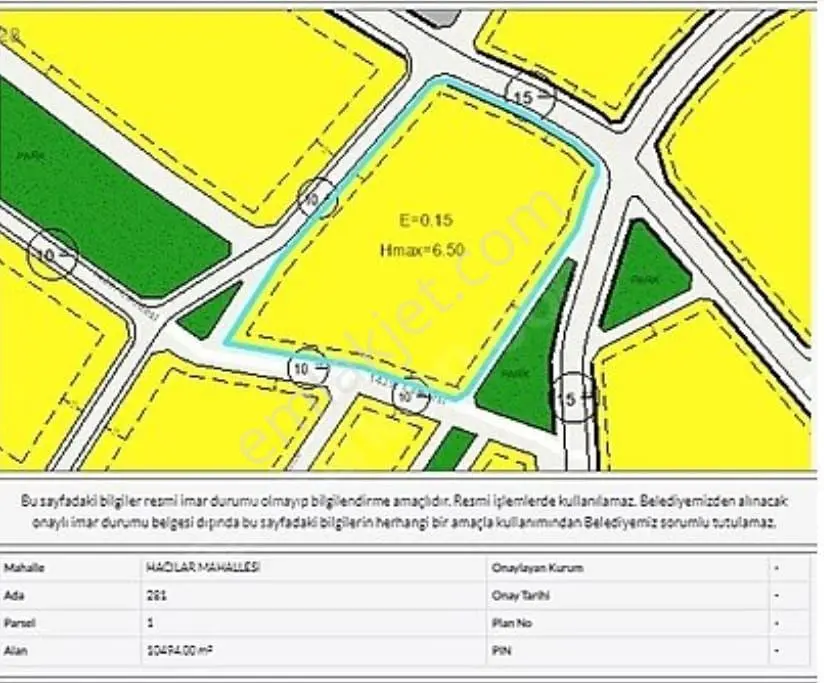Click the Parsel value '1'
The image size is (824, 683).
(x=150, y=623)
